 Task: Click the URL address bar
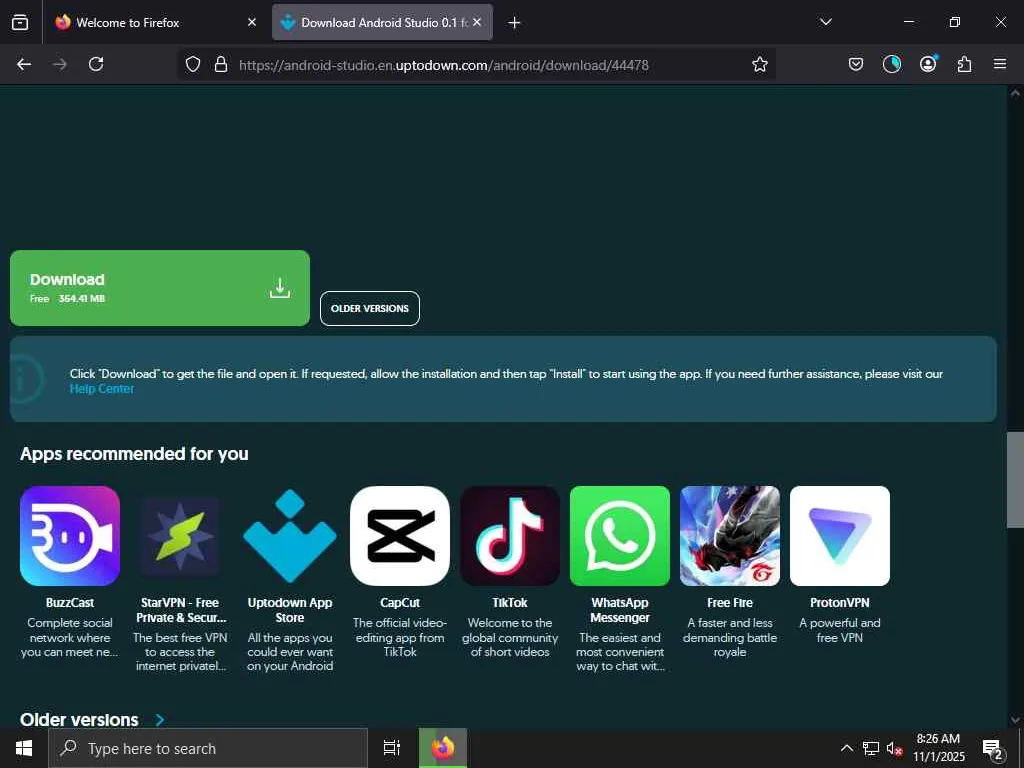click(477, 65)
